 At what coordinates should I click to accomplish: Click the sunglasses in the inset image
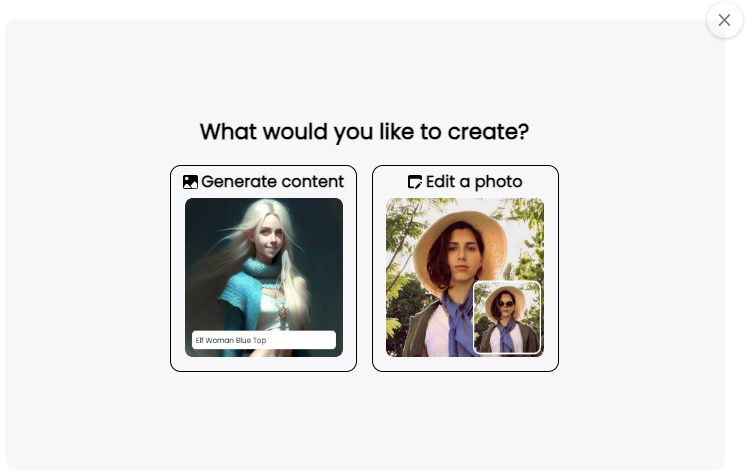tap(506, 303)
